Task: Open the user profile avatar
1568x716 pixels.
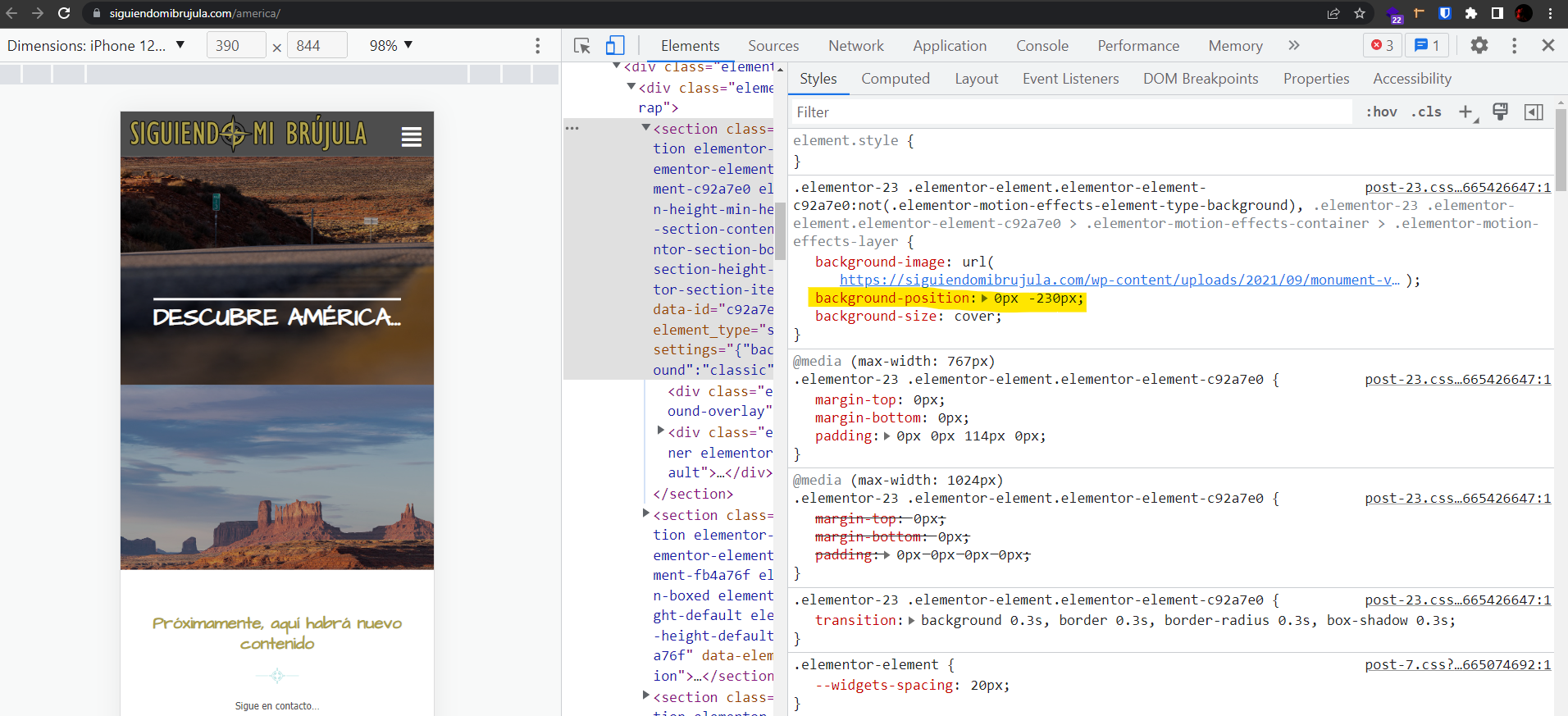Action: coord(1524,13)
